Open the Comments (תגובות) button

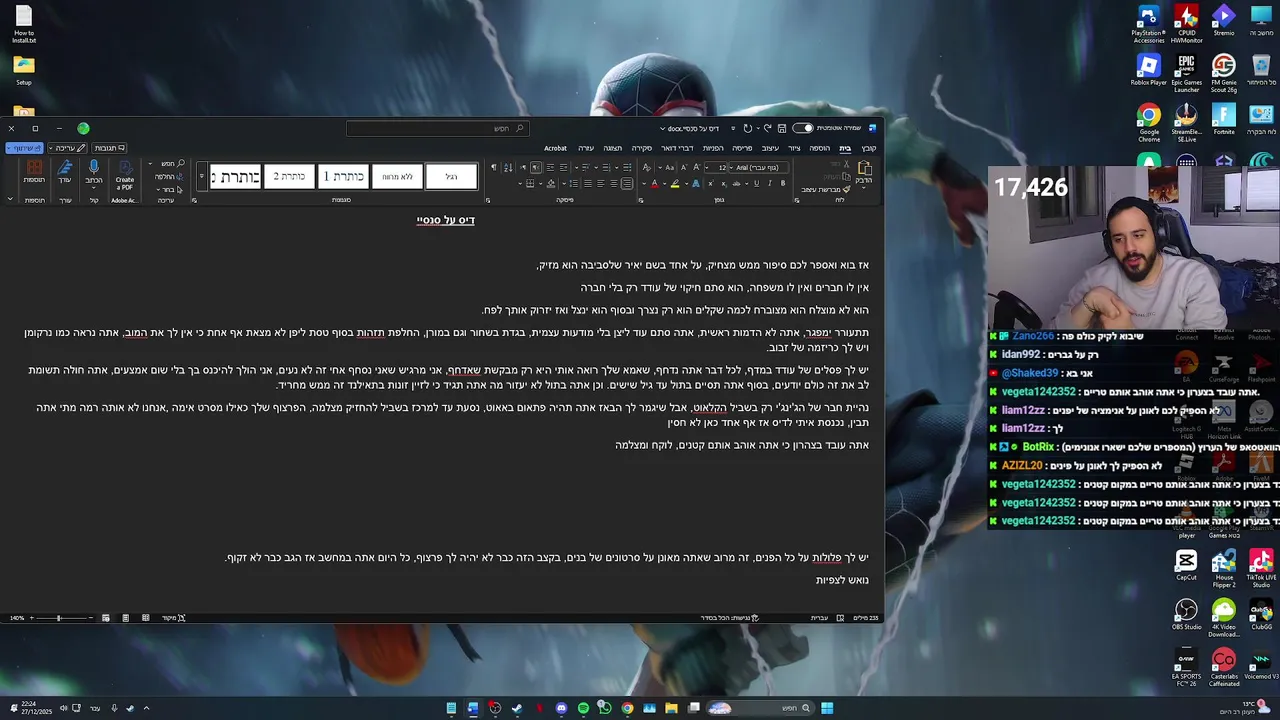[x=109, y=148]
